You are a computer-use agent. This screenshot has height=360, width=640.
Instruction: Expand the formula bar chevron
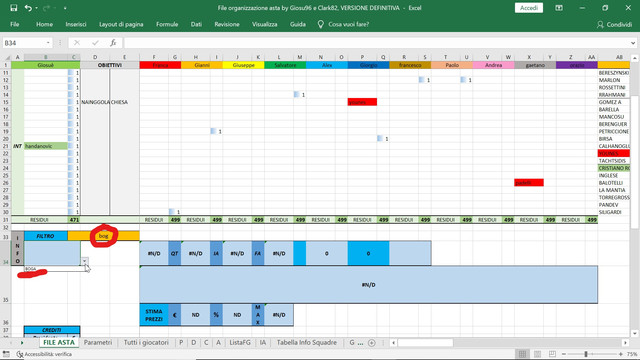coord(633,43)
